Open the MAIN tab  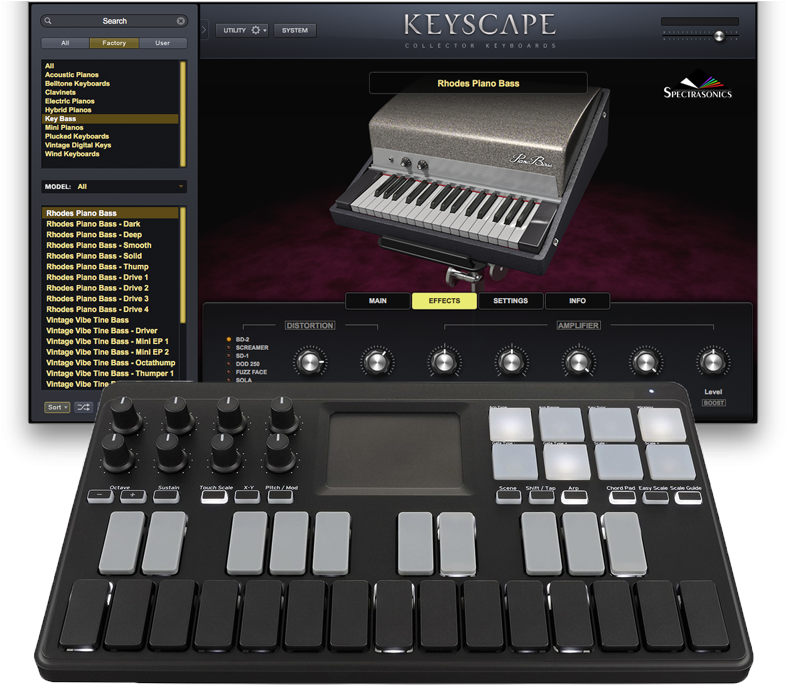click(x=377, y=300)
